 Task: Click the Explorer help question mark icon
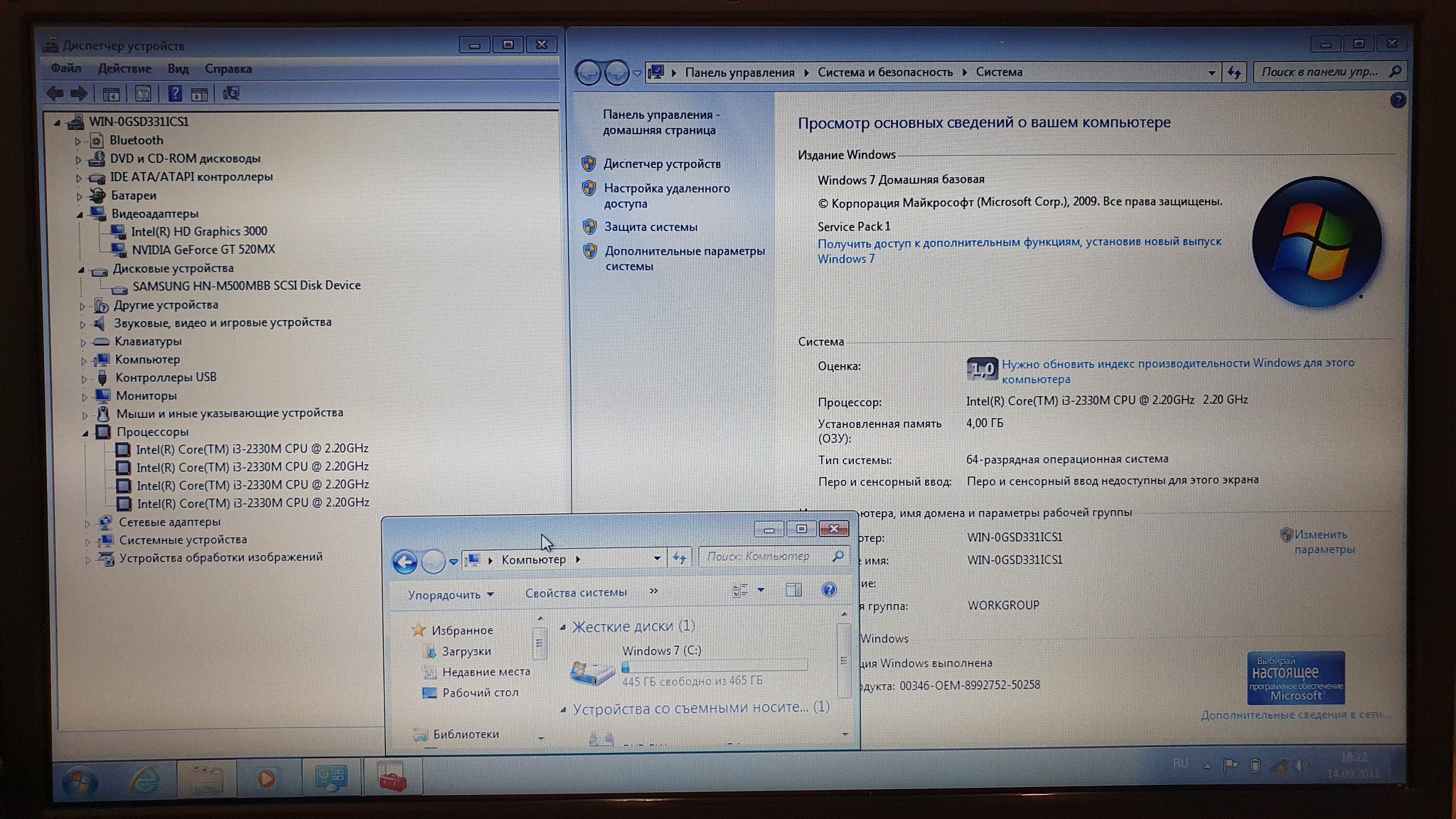tap(828, 590)
